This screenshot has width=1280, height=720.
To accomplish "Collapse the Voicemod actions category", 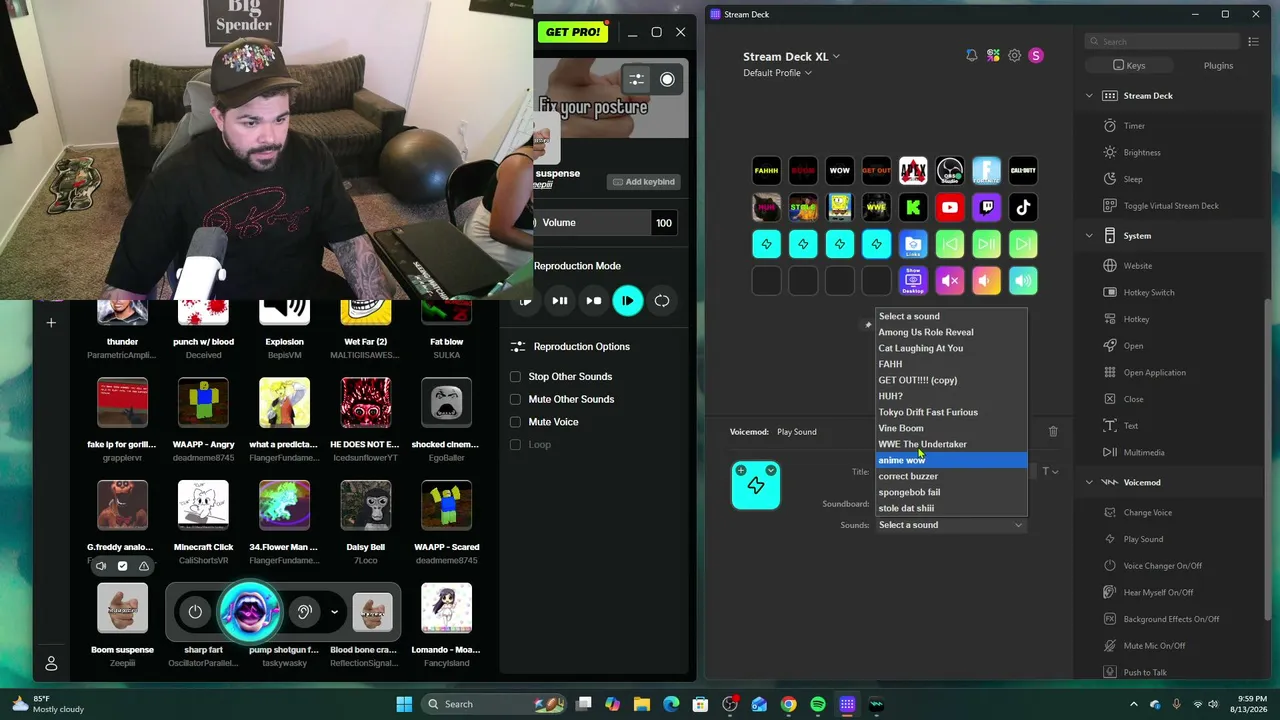I will pyautogui.click(x=1090, y=482).
